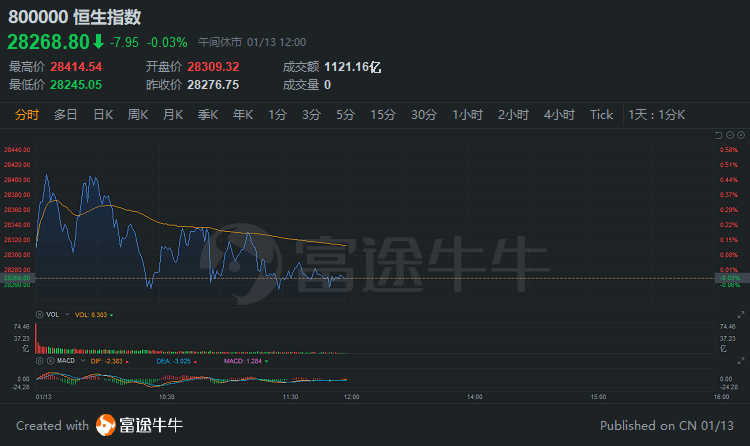
Task: Select the 分时 tab
Action: click(27, 115)
